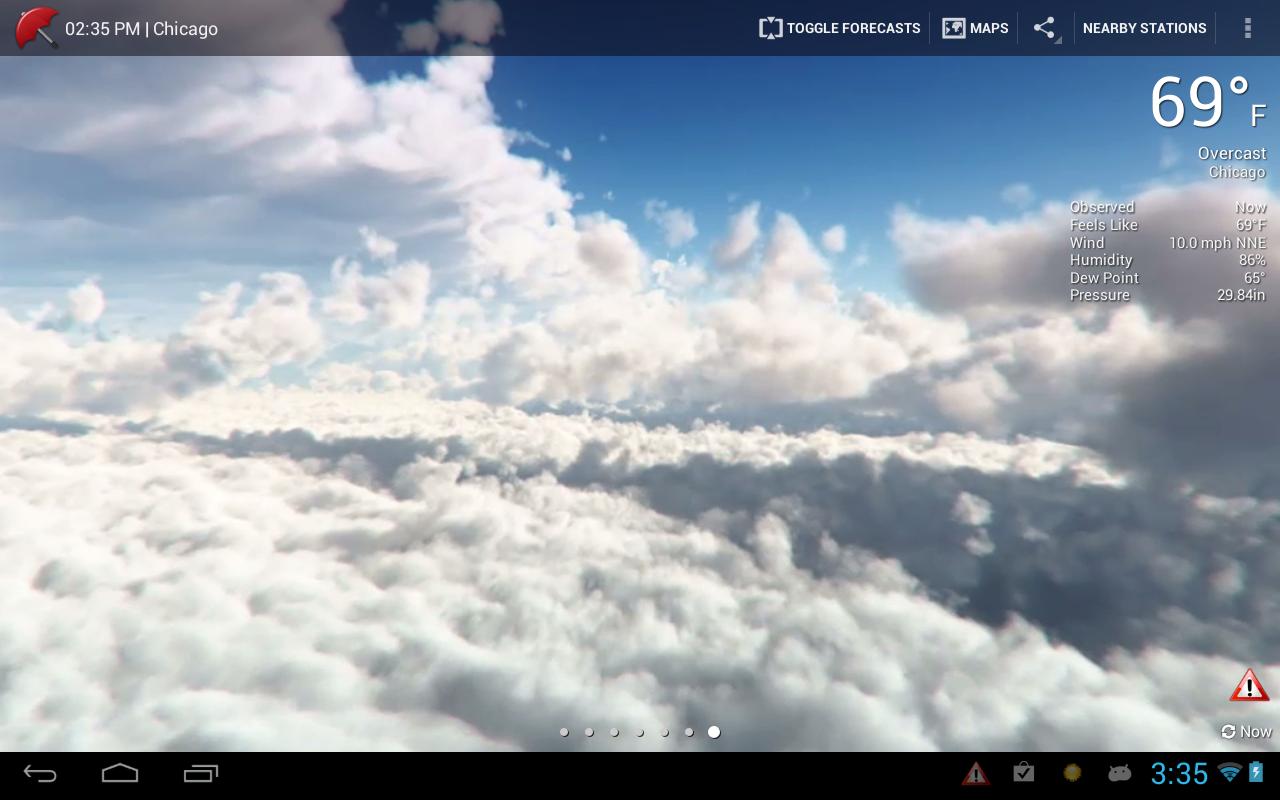The image size is (1280, 800).
Task: Open alert notification in system bar
Action: pos(976,773)
